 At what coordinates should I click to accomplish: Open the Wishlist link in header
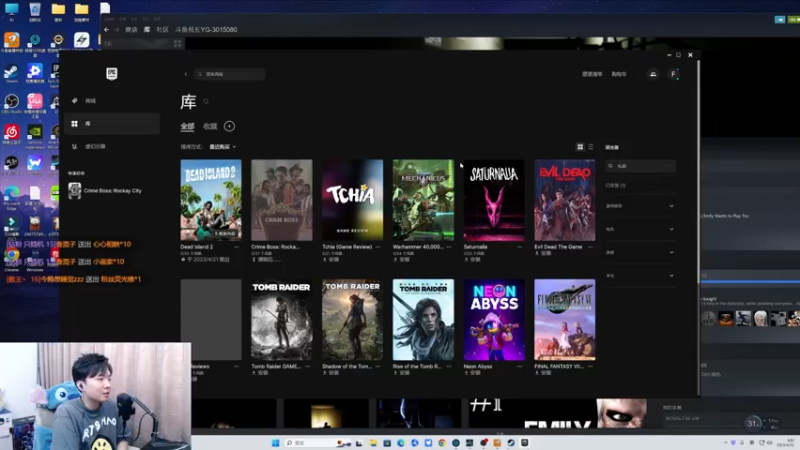[x=592, y=74]
